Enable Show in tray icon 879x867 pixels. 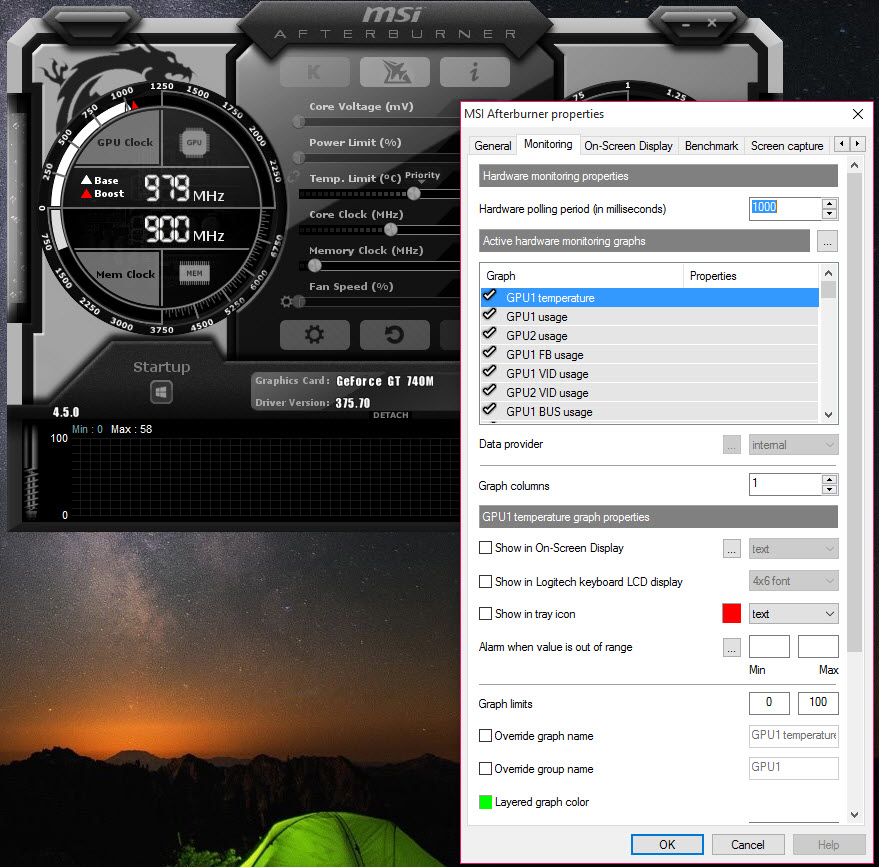coord(485,614)
